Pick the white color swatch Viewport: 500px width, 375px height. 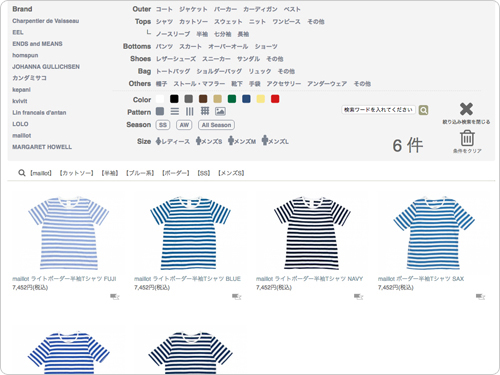pos(160,99)
